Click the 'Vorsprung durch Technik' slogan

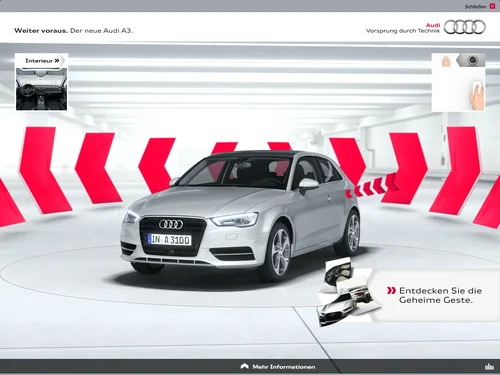pos(403,31)
